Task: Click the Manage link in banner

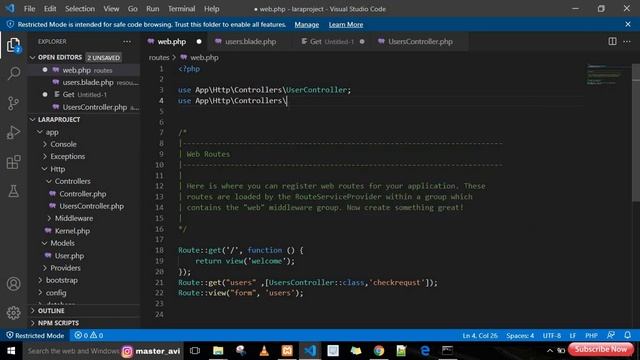Action: pos(307,24)
